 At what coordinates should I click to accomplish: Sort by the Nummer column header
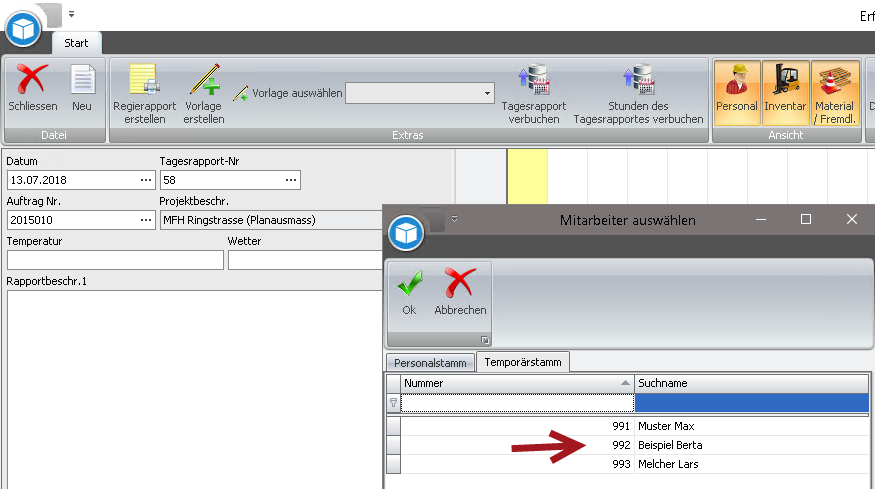[517, 383]
